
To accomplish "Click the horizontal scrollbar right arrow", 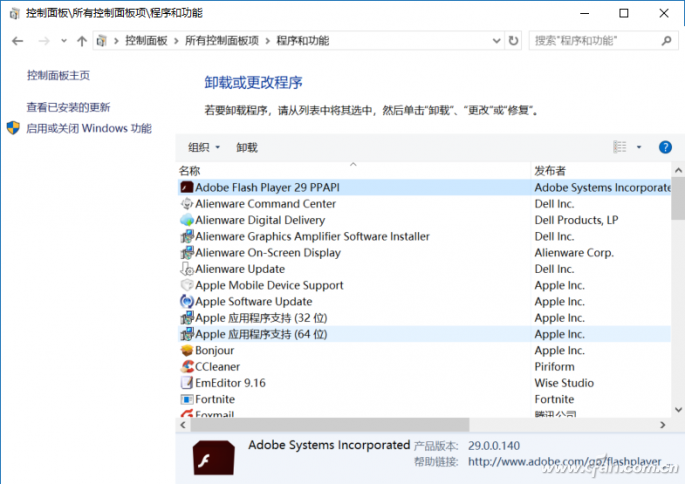I will 663,425.
